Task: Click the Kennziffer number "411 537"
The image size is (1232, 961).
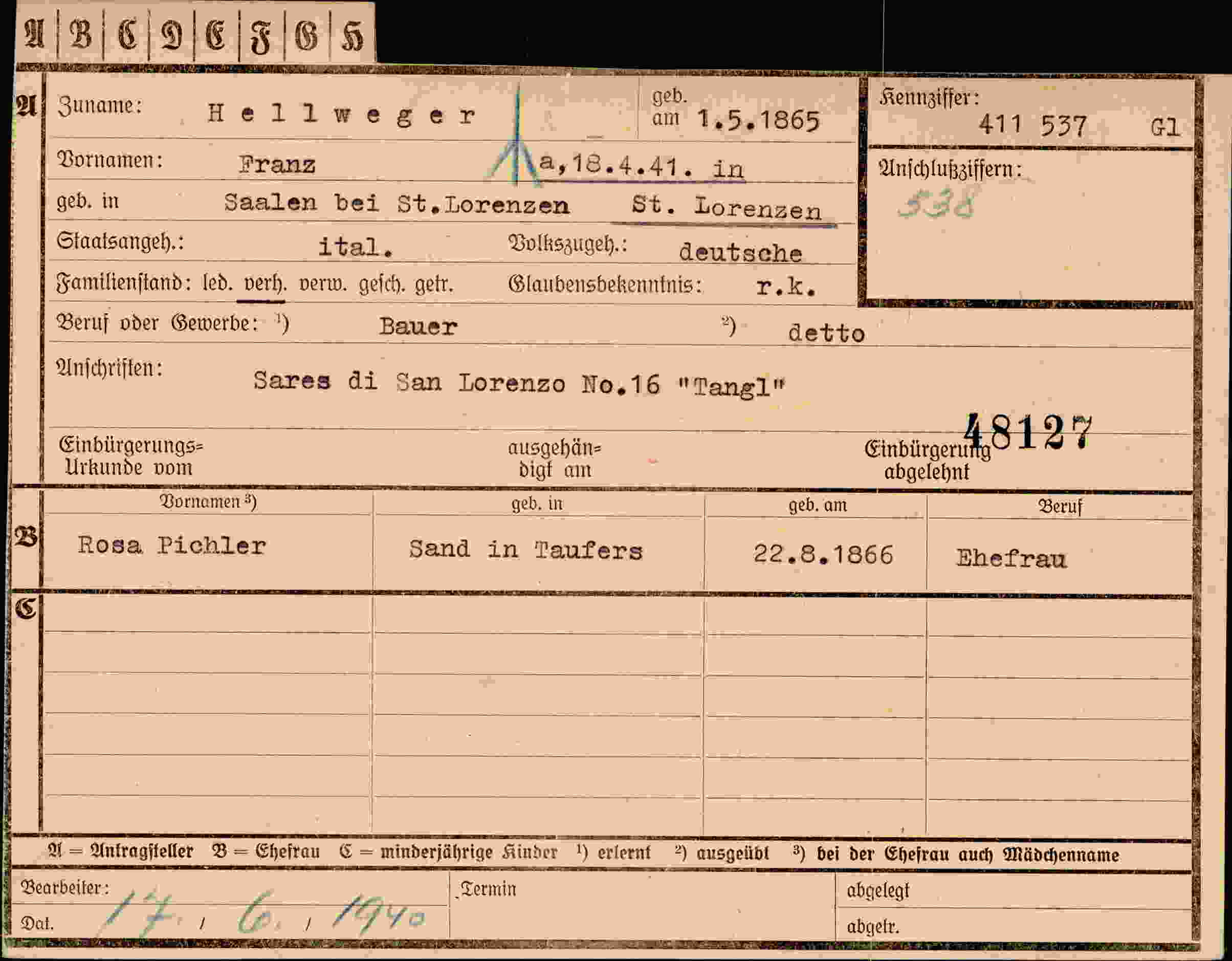Action: point(1032,125)
